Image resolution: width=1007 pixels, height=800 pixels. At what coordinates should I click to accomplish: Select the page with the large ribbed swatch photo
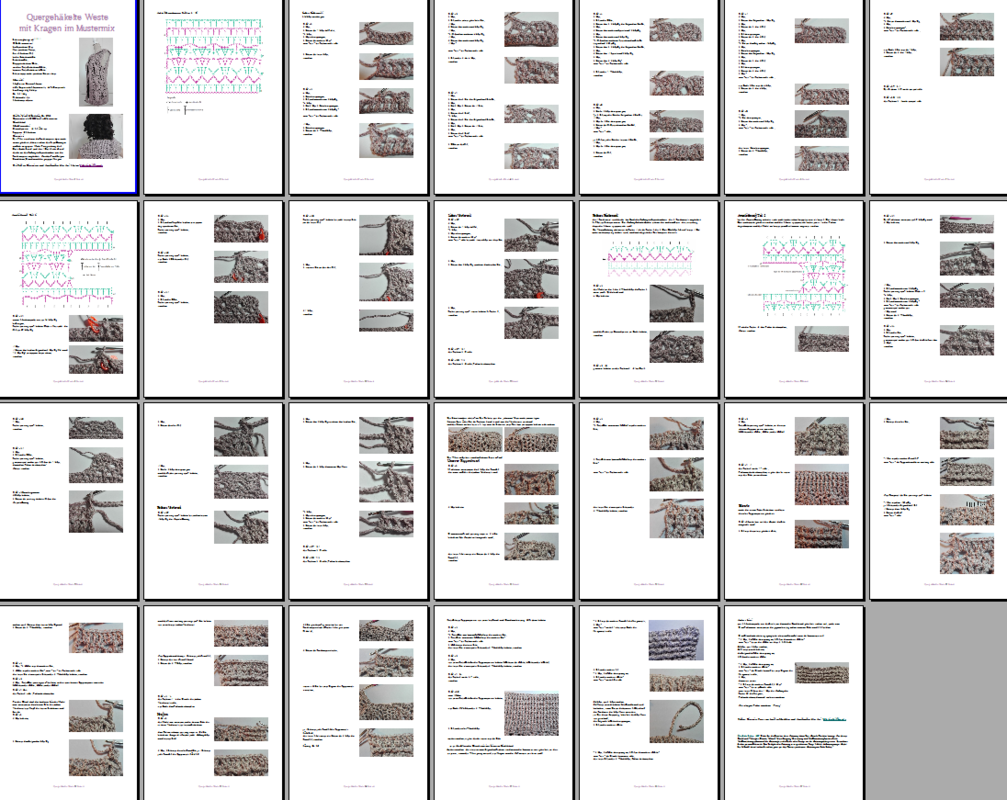(502, 701)
